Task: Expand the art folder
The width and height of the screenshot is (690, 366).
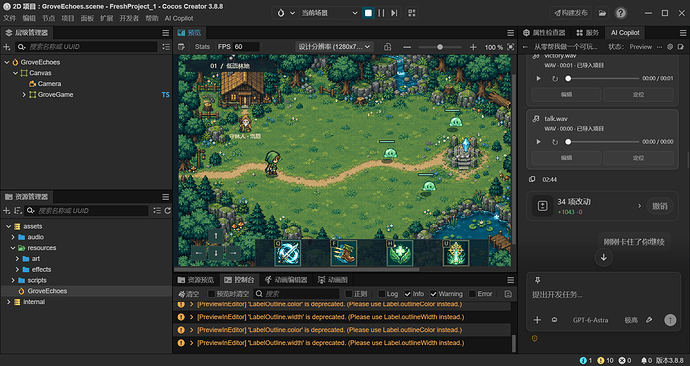Action: click(x=18, y=259)
